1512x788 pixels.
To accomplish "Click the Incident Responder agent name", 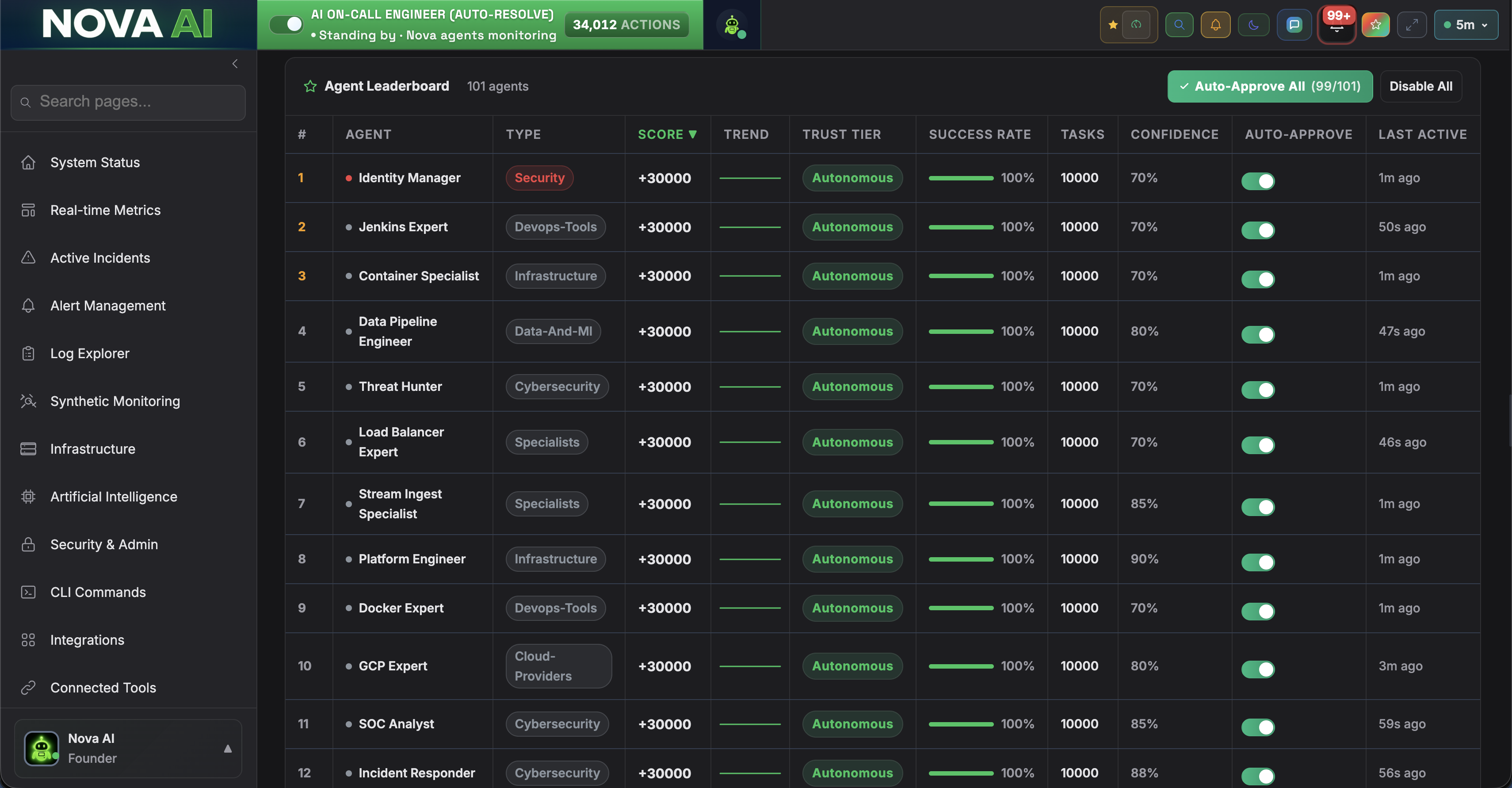I will [x=417, y=773].
